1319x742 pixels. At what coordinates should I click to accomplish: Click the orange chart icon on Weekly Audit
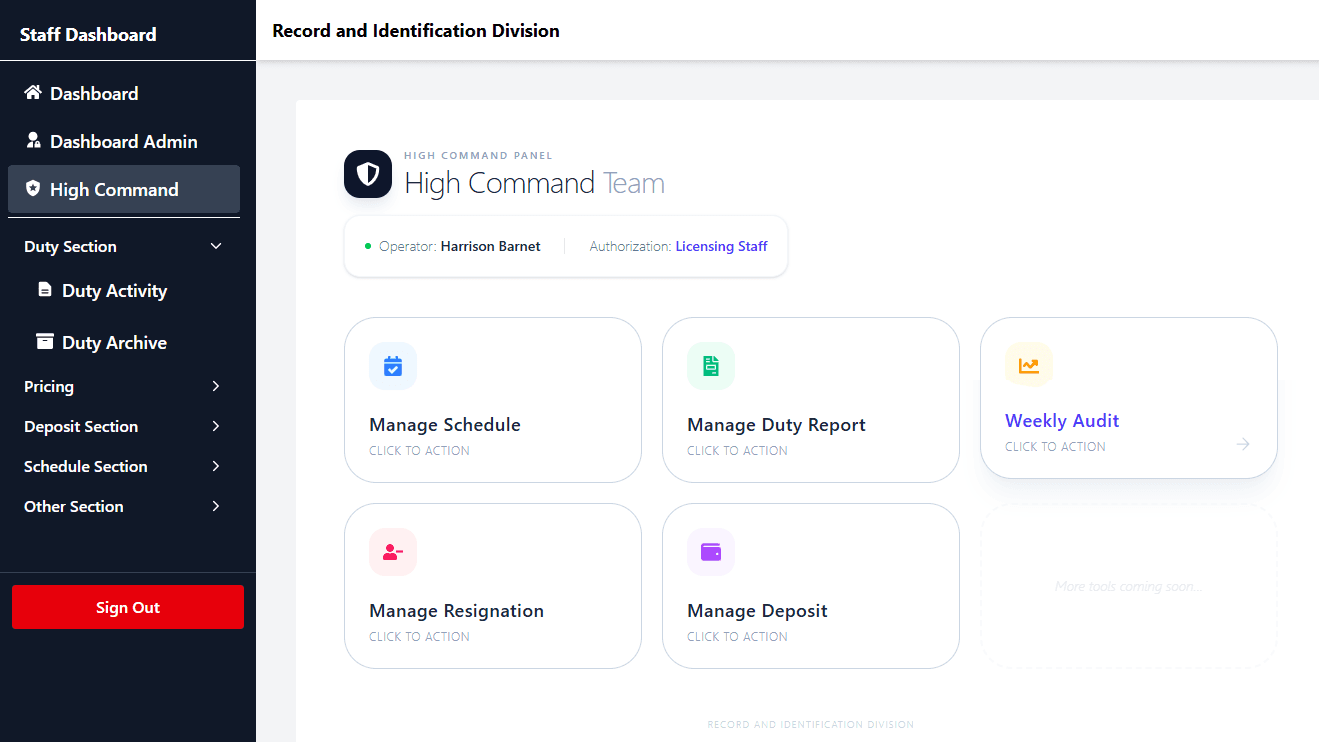[1029, 366]
